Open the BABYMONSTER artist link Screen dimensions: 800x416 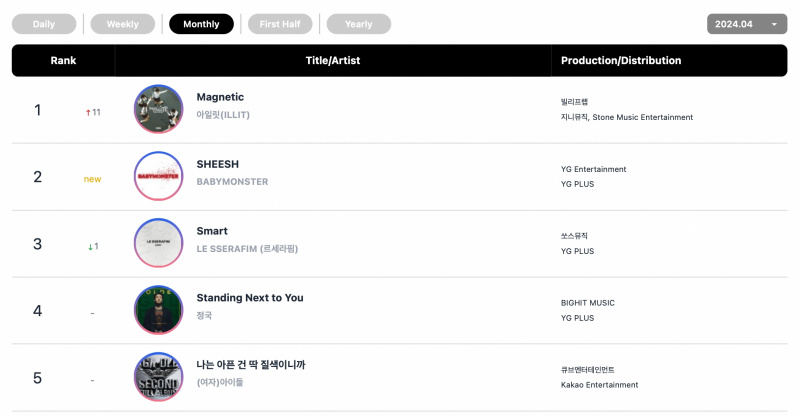tap(232, 182)
